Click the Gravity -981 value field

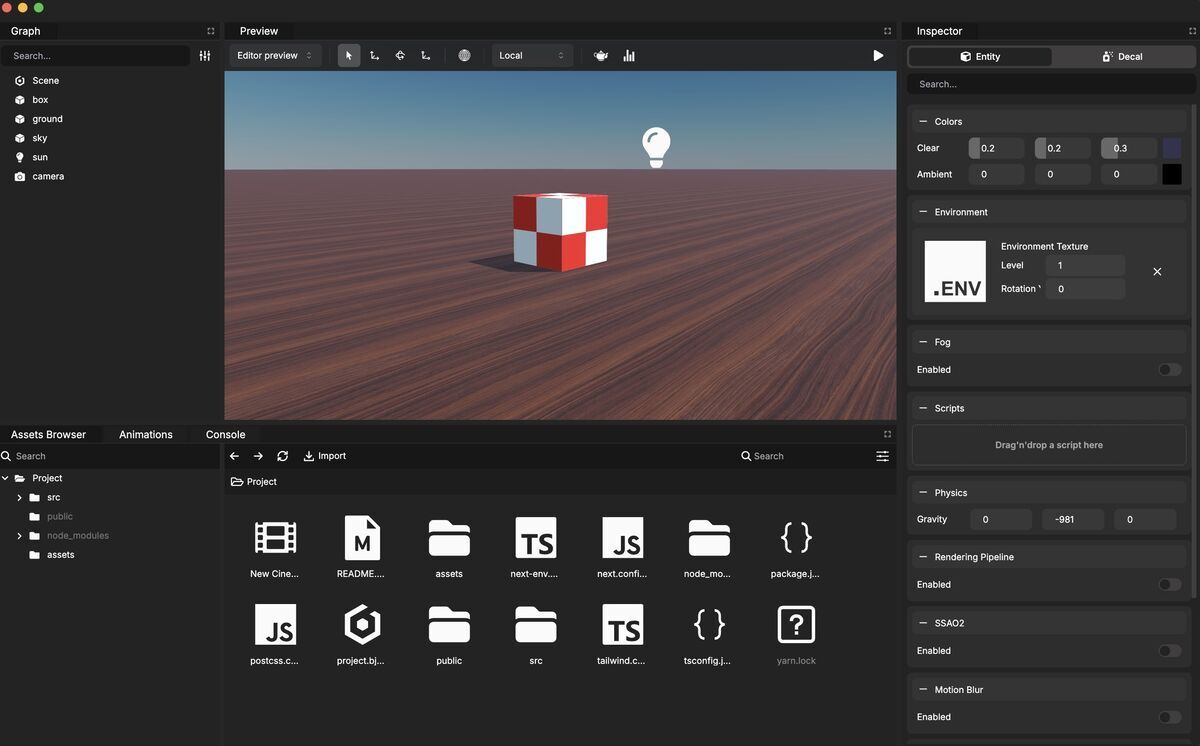pos(1073,519)
